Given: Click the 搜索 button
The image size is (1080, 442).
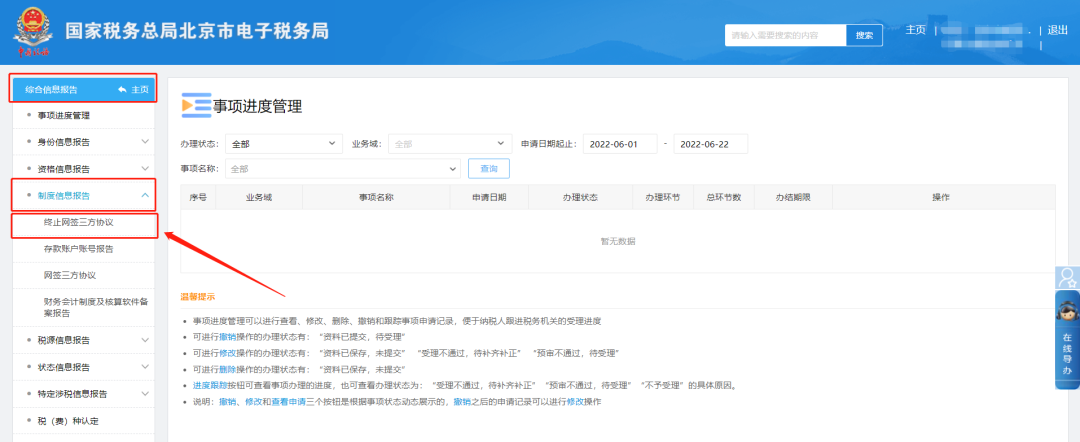Looking at the screenshot, I should 864,35.
